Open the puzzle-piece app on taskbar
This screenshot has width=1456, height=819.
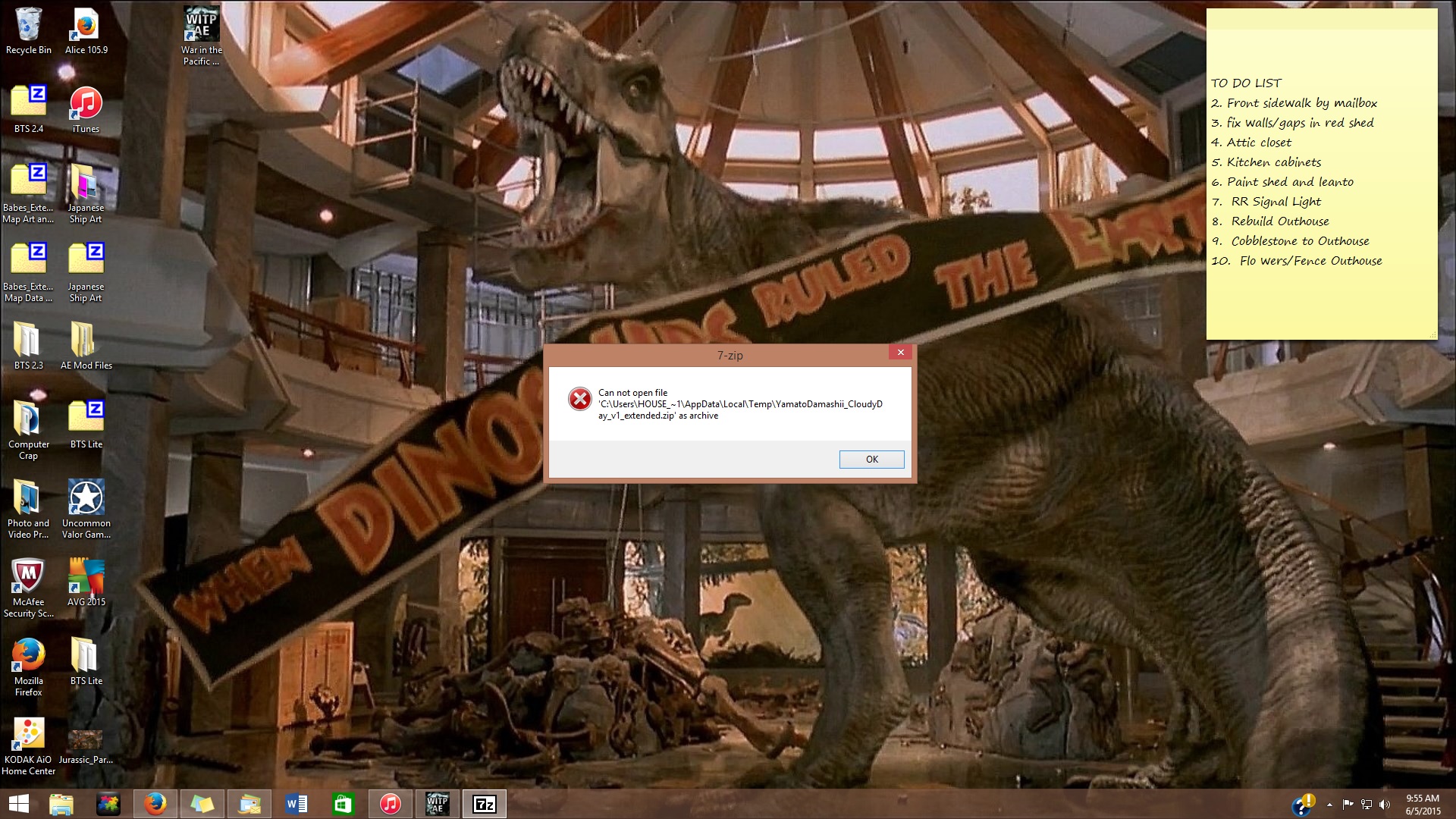(108, 804)
